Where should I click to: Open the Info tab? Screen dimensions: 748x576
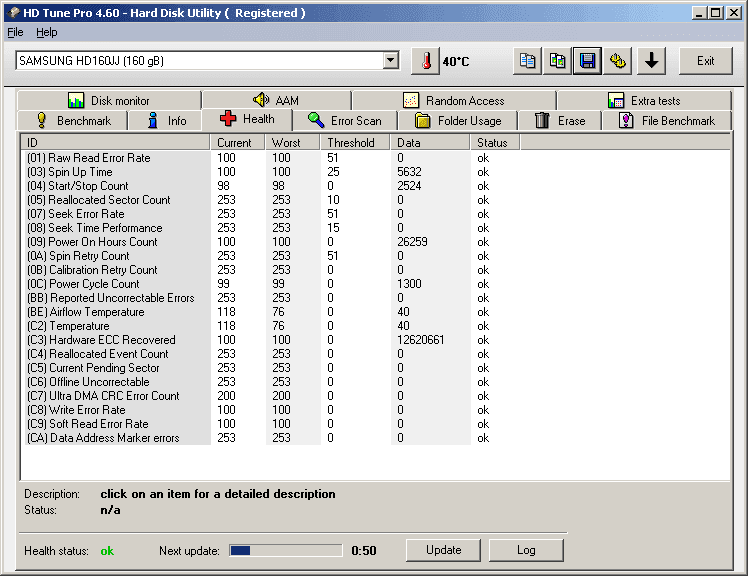click(166, 121)
